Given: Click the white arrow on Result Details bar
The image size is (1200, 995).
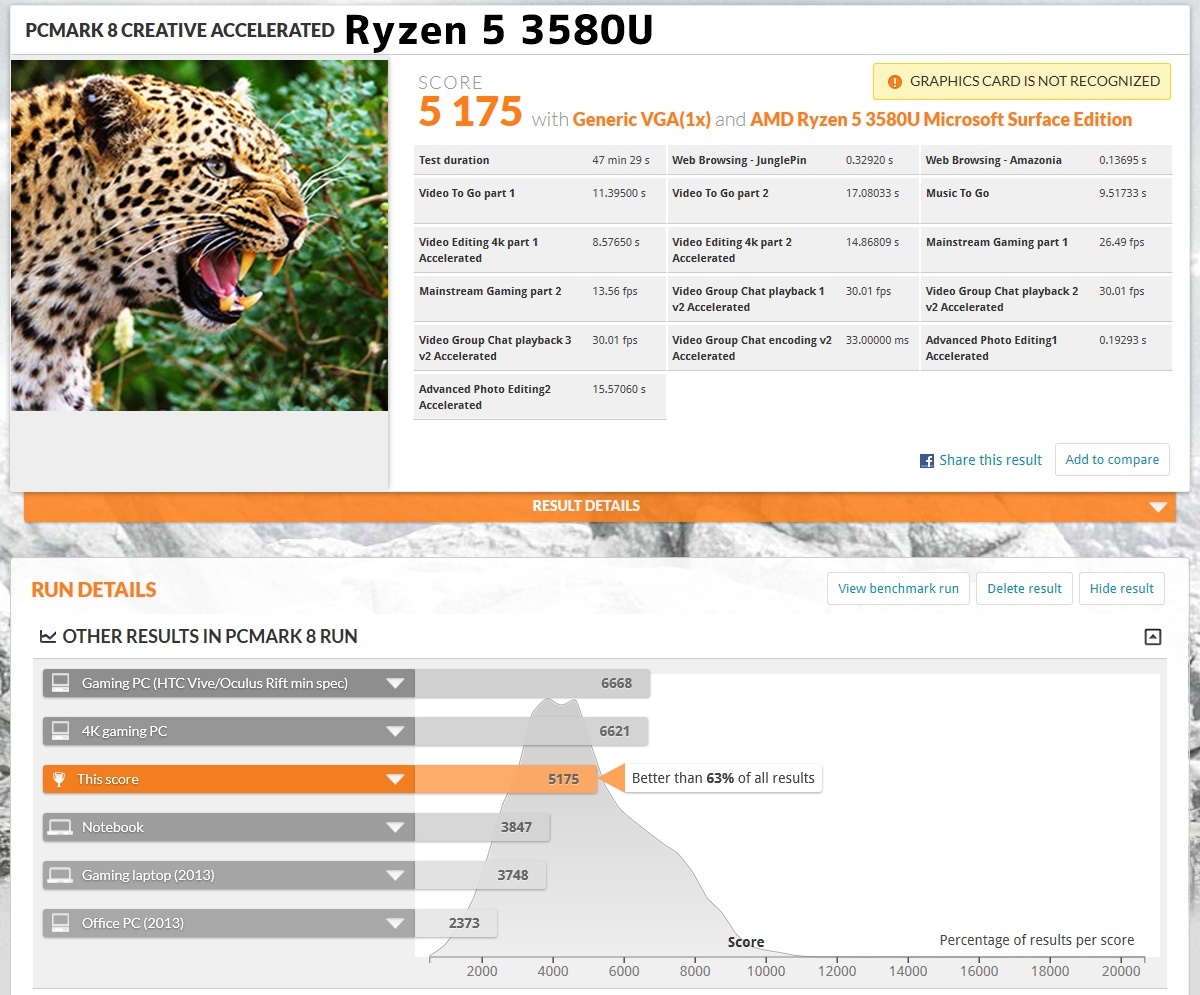Looking at the screenshot, I should pyautogui.click(x=1158, y=507).
